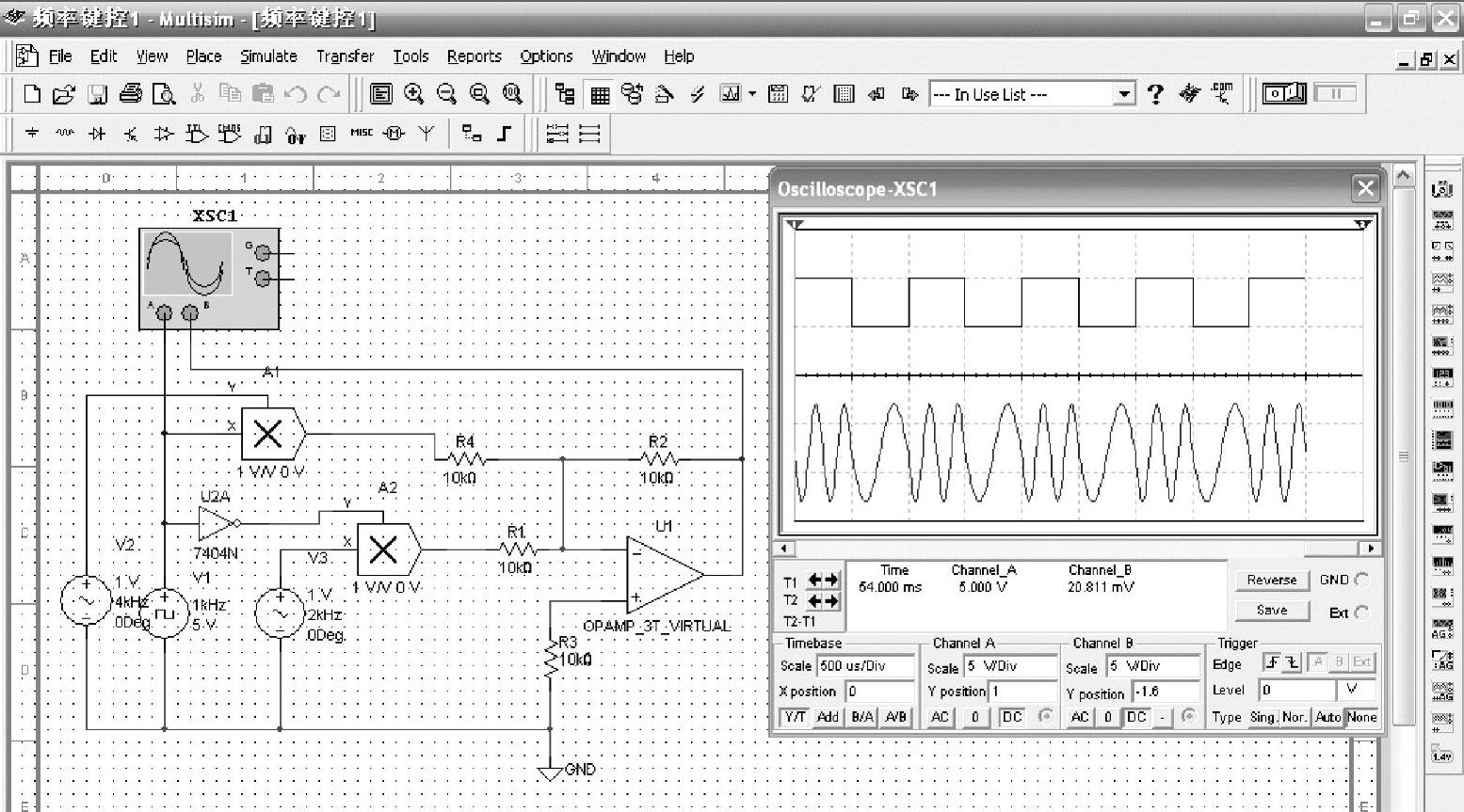The image size is (1464, 812).
Task: Open the Transfer menu
Action: tap(345, 56)
